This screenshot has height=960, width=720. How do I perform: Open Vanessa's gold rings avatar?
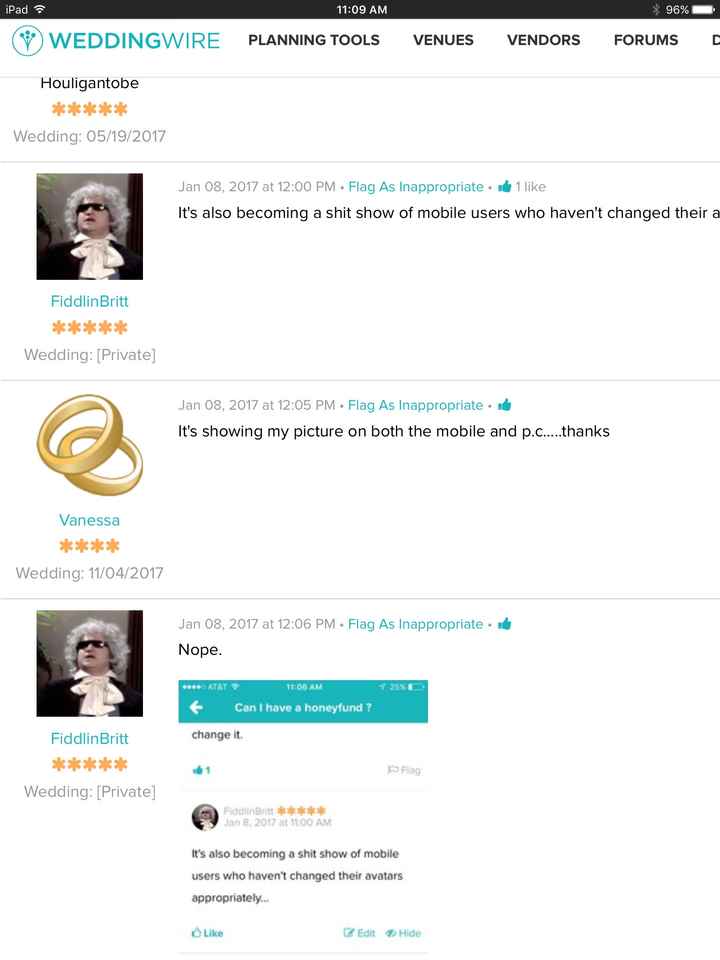coord(89,445)
